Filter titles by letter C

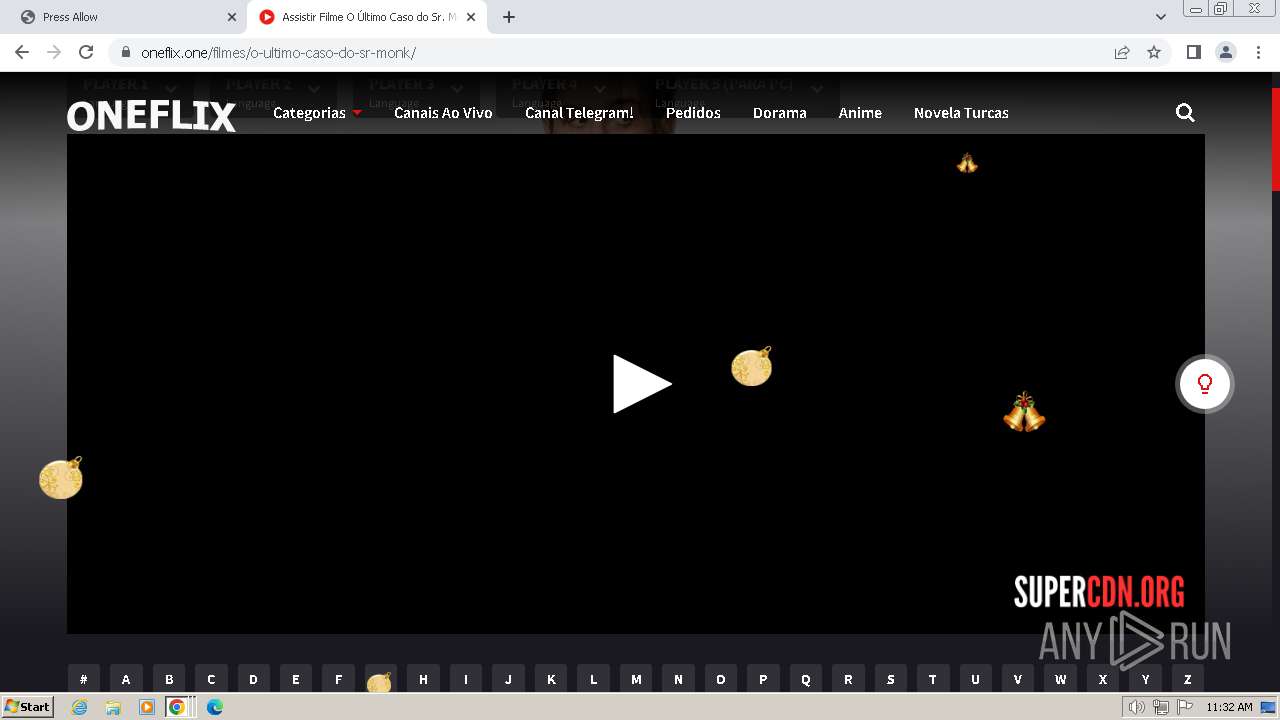pyautogui.click(x=211, y=679)
